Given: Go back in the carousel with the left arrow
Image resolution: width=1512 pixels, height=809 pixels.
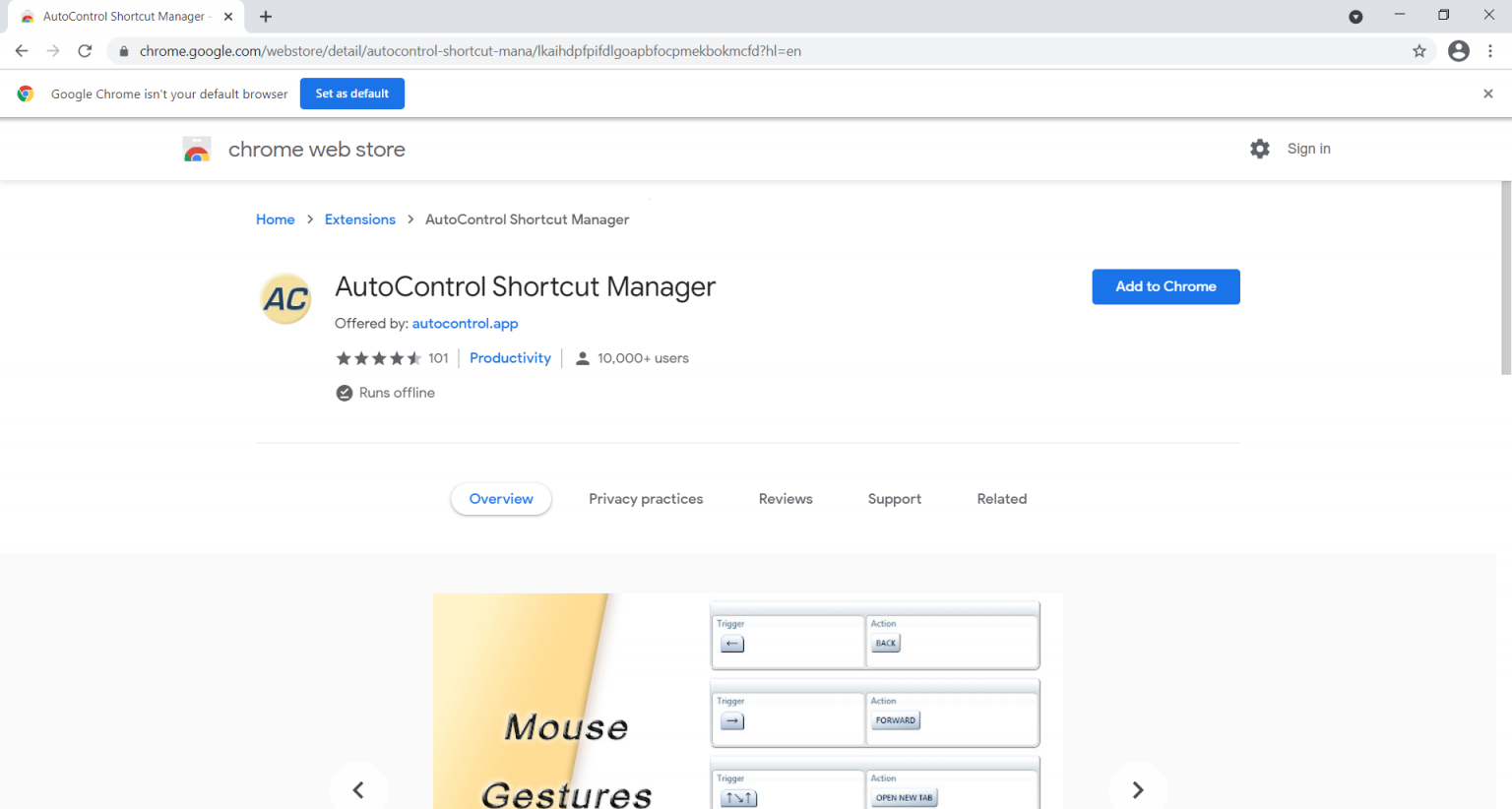Looking at the screenshot, I should click(358, 789).
